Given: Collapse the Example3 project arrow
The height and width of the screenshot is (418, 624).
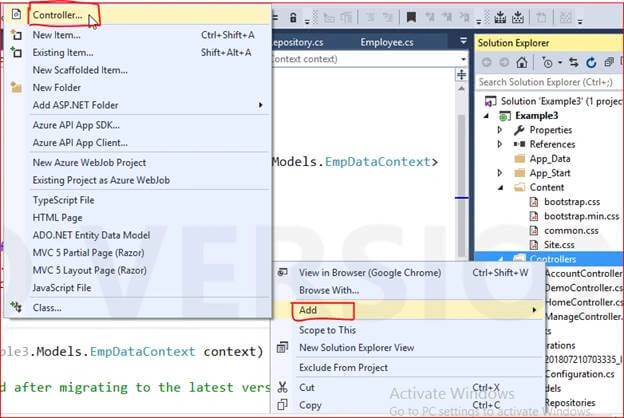Looking at the screenshot, I should 486,116.
